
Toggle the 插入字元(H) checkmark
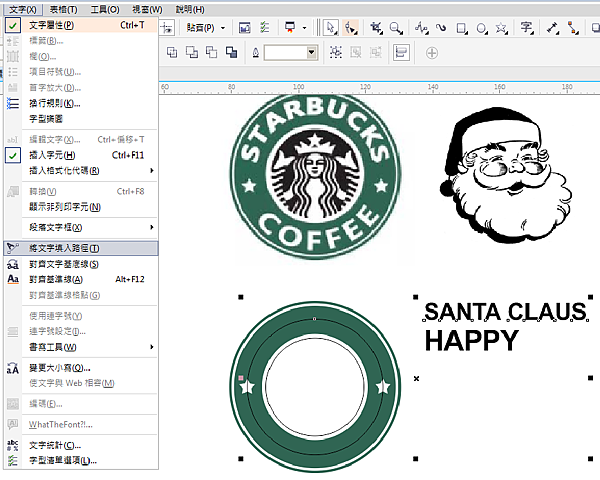tap(13, 155)
